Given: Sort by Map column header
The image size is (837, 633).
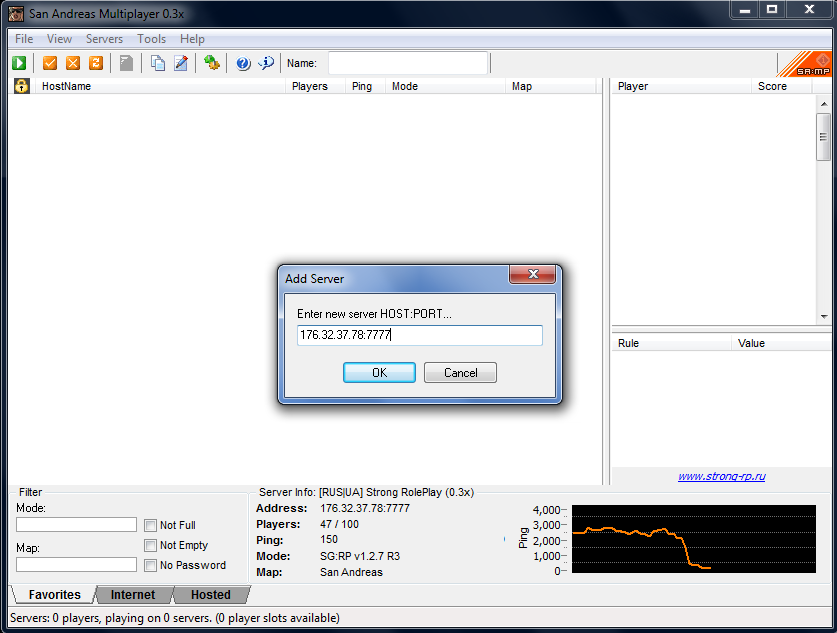Looking at the screenshot, I should coord(551,86).
